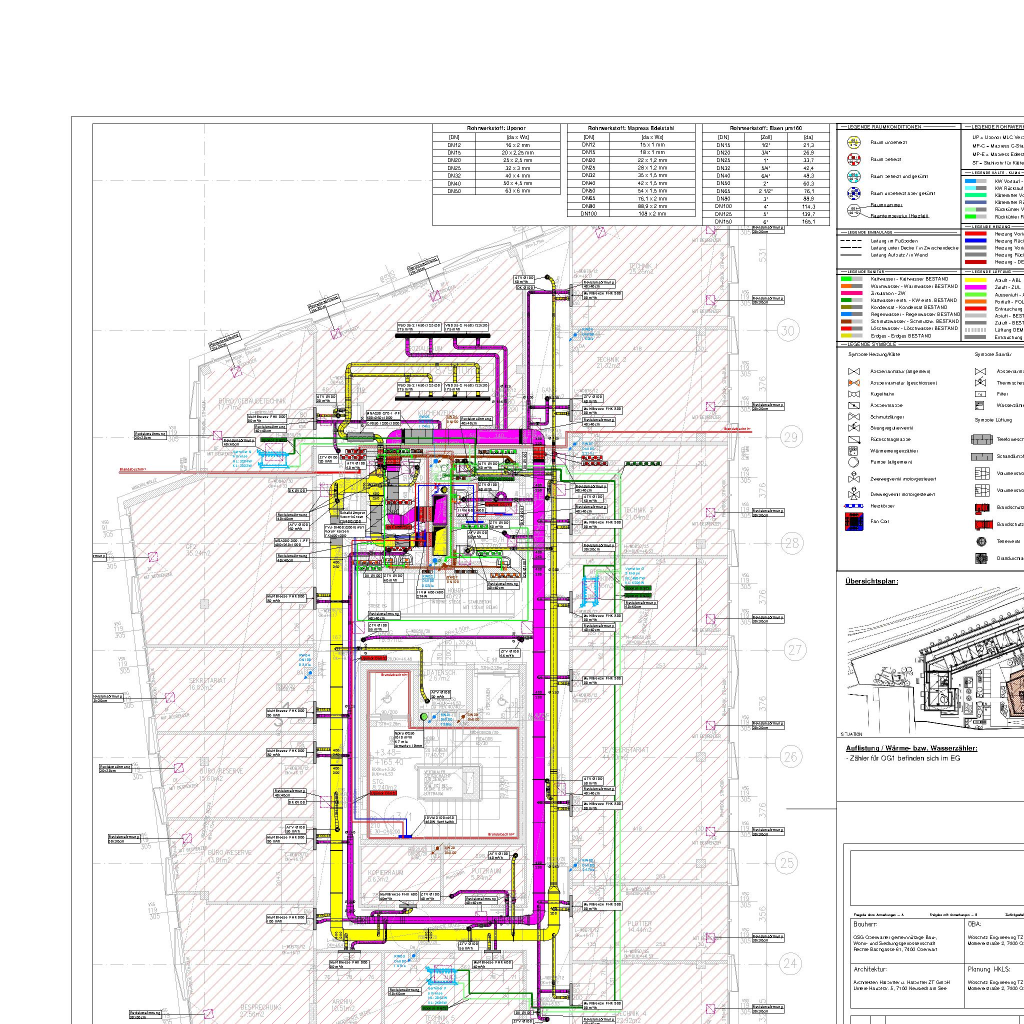Click the Heizkörper radiator symbol
The image size is (1024, 1024).
[x=853, y=507]
